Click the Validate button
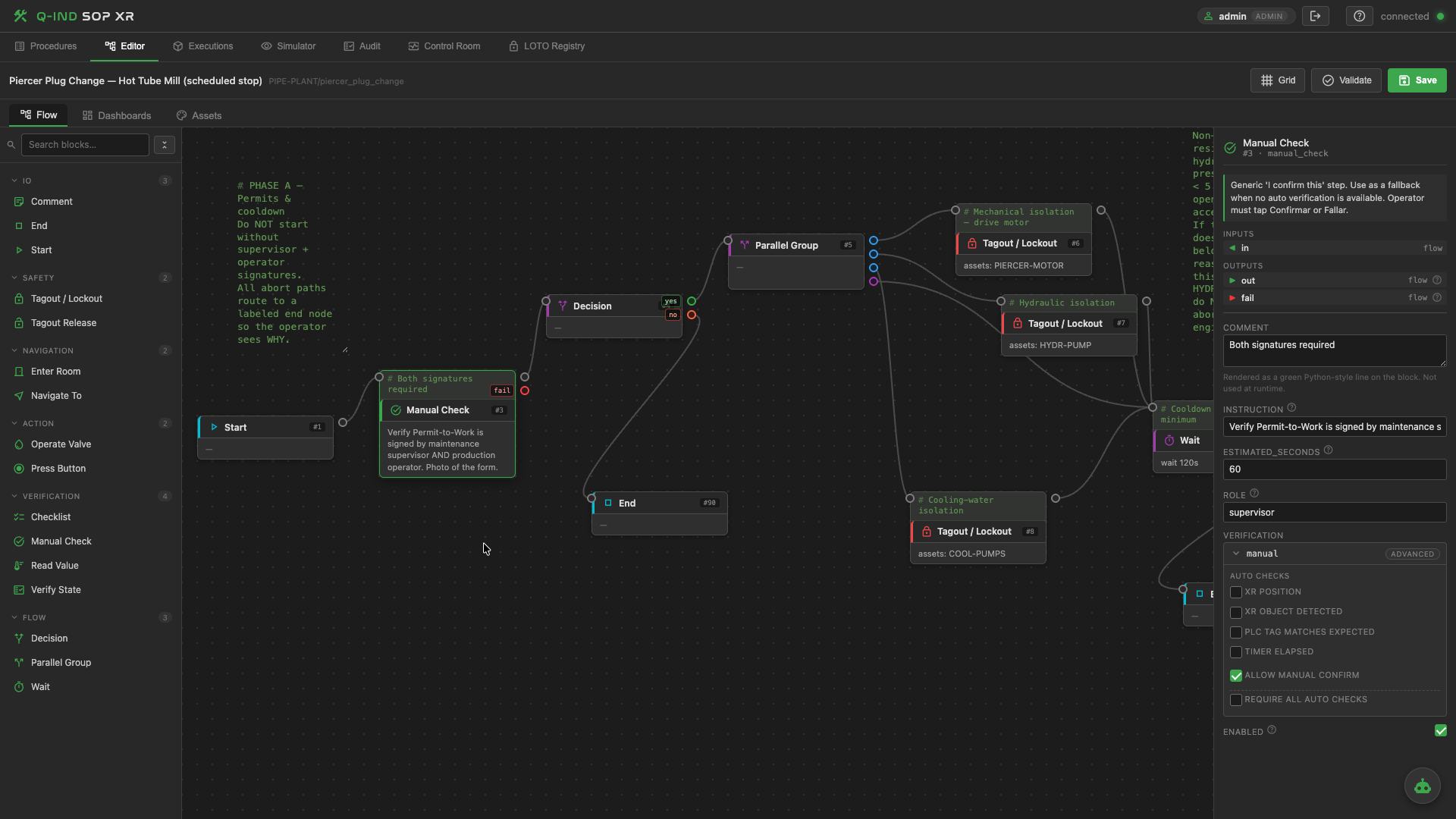The width and height of the screenshot is (1456, 819). point(1347,80)
